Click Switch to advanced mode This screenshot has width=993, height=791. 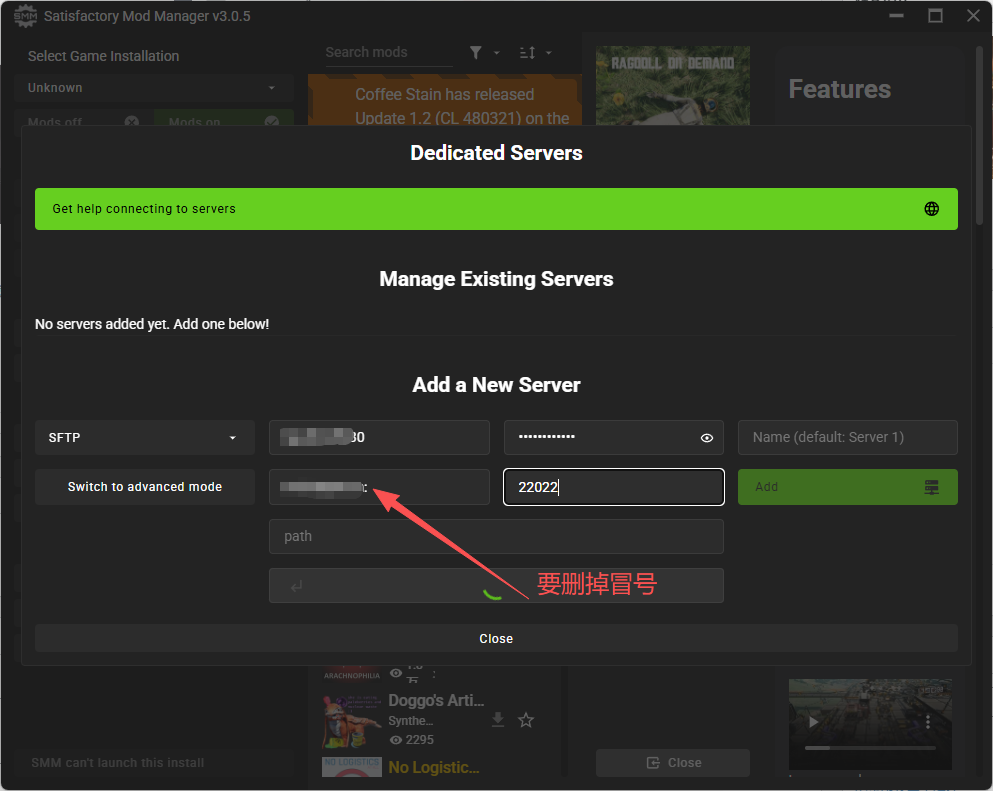145,487
